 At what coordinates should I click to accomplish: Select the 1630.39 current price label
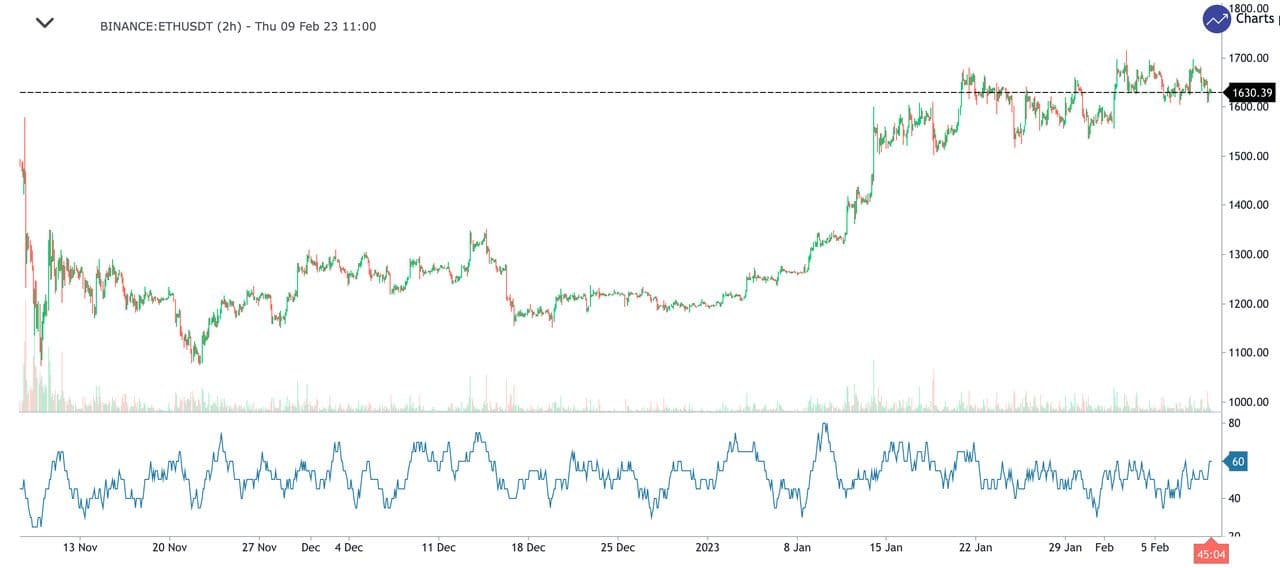1251,93
